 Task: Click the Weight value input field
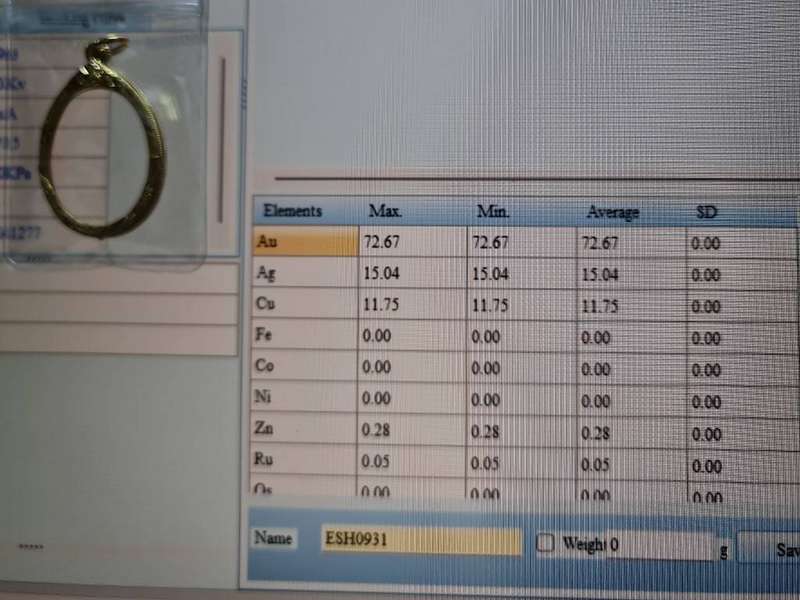pyautogui.click(x=660, y=545)
